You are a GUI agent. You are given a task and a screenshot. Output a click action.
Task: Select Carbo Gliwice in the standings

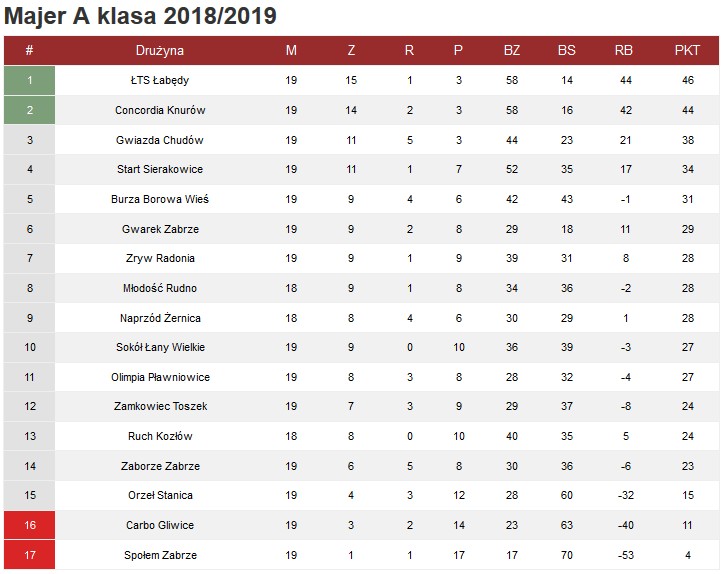(160, 525)
